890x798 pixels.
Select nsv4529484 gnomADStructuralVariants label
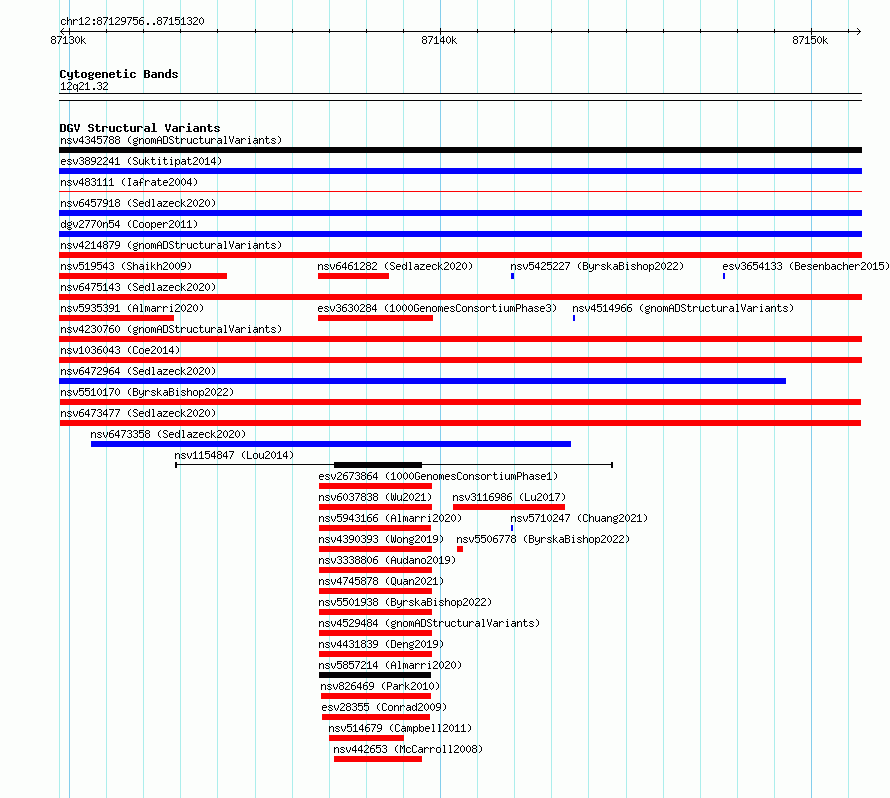point(429,623)
